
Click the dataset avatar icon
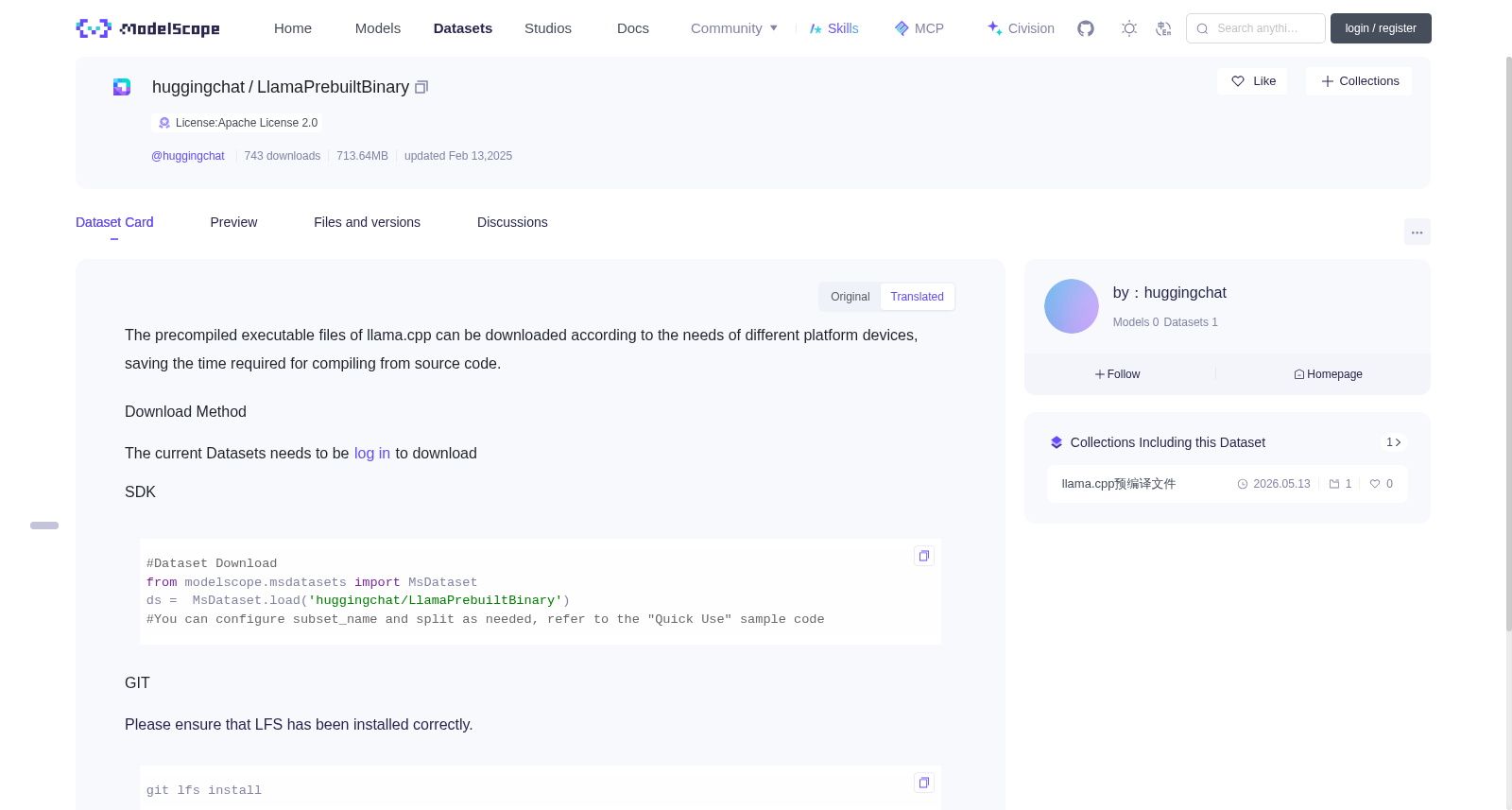click(x=122, y=87)
